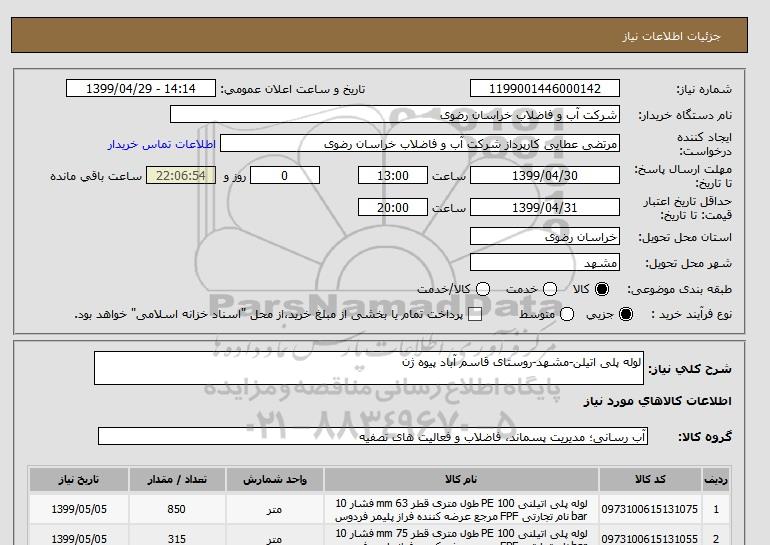
Task: Click the شماره نیاز label
Action: (x=704, y=89)
